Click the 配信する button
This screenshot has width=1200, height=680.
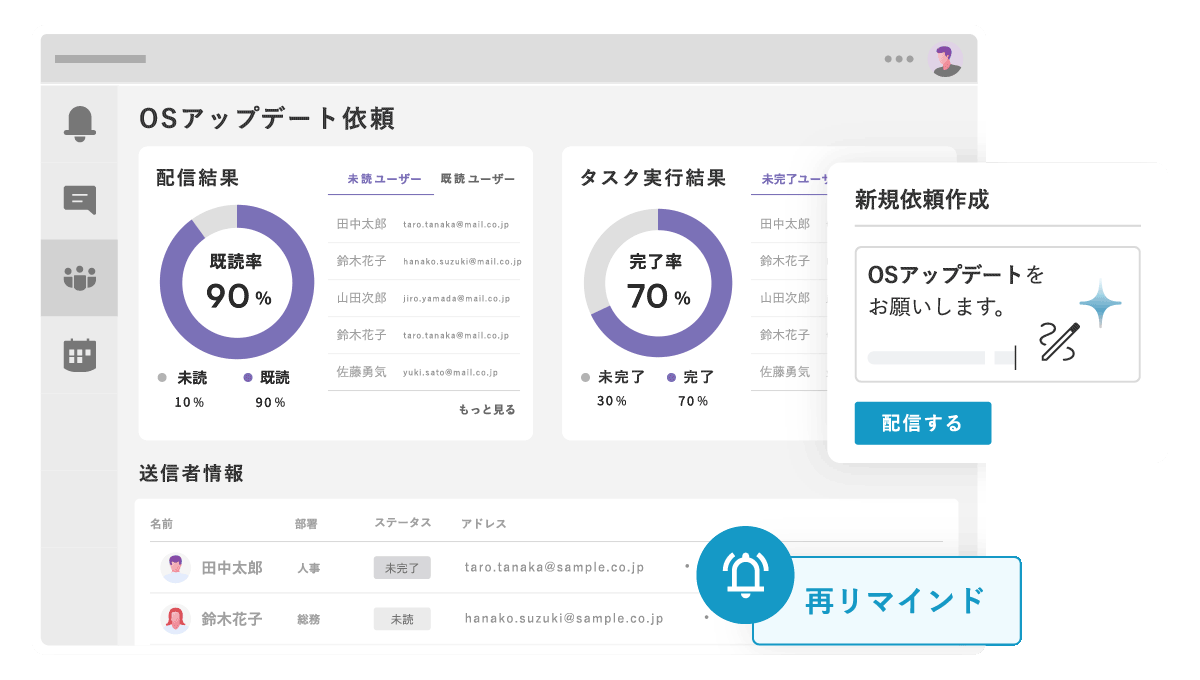click(922, 423)
